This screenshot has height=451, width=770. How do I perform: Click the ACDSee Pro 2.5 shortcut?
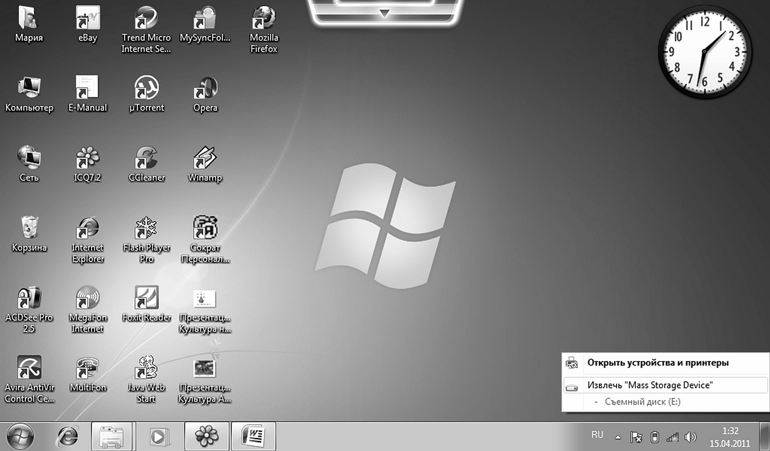[x=29, y=298]
